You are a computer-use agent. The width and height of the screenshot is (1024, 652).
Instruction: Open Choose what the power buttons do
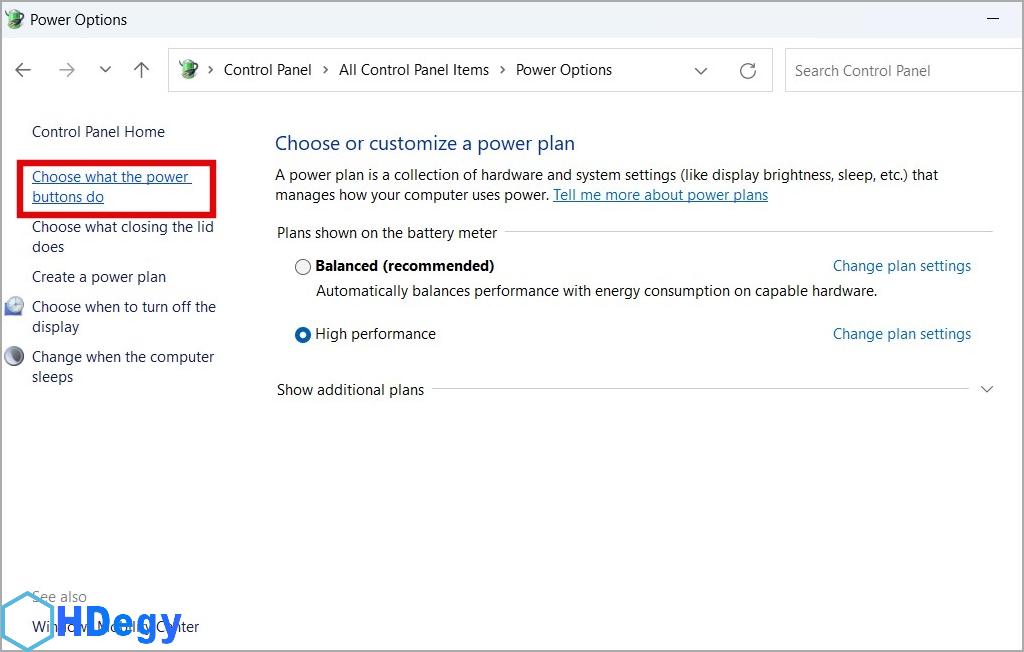click(110, 187)
